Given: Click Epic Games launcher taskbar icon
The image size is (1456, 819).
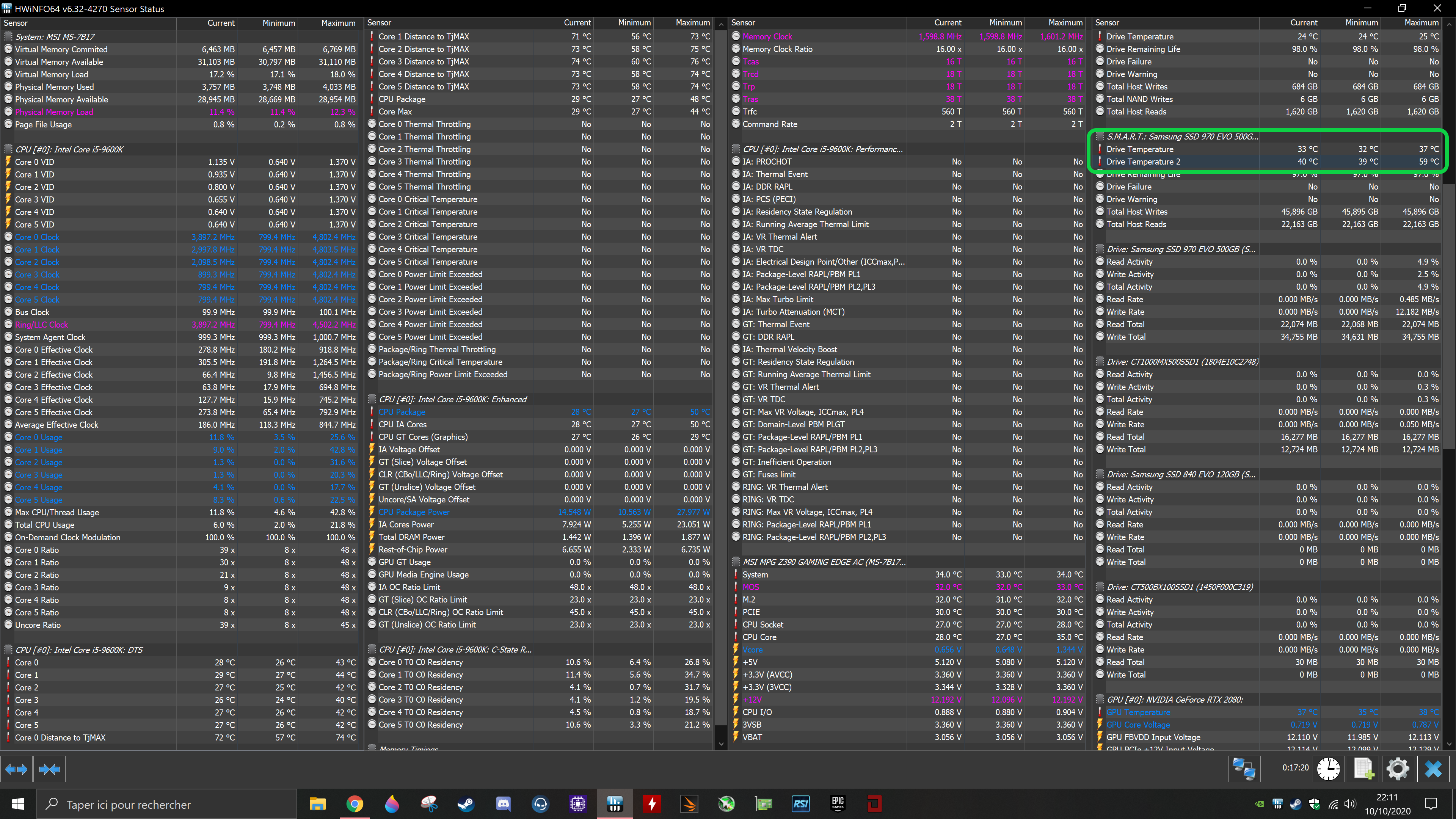Looking at the screenshot, I should [x=838, y=804].
